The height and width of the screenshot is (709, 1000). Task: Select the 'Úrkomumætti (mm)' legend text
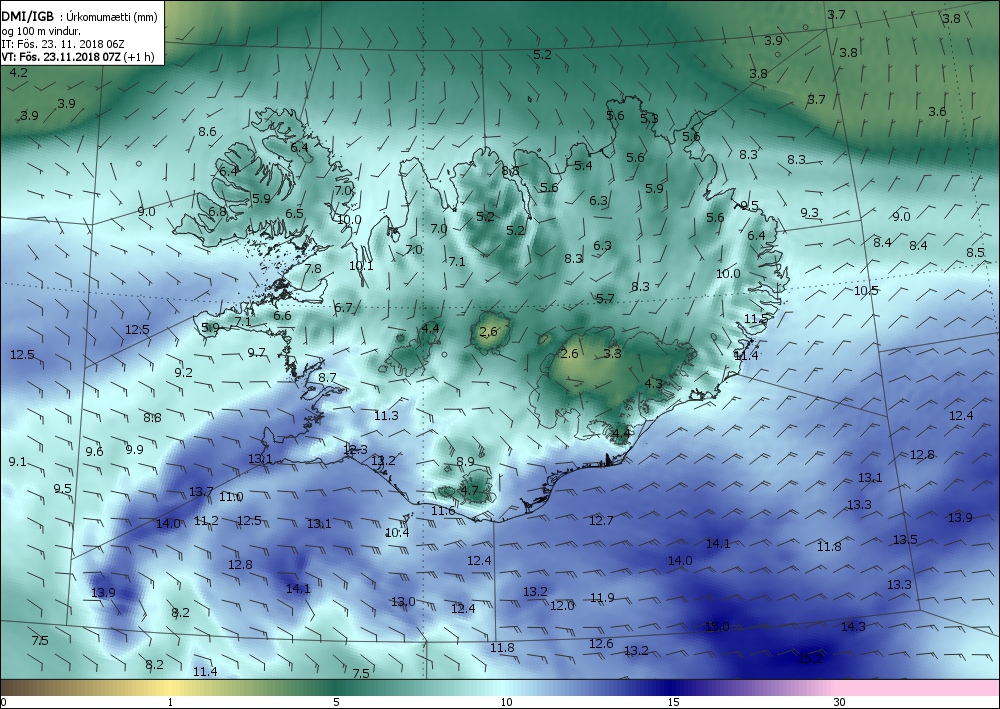[x=113, y=18]
